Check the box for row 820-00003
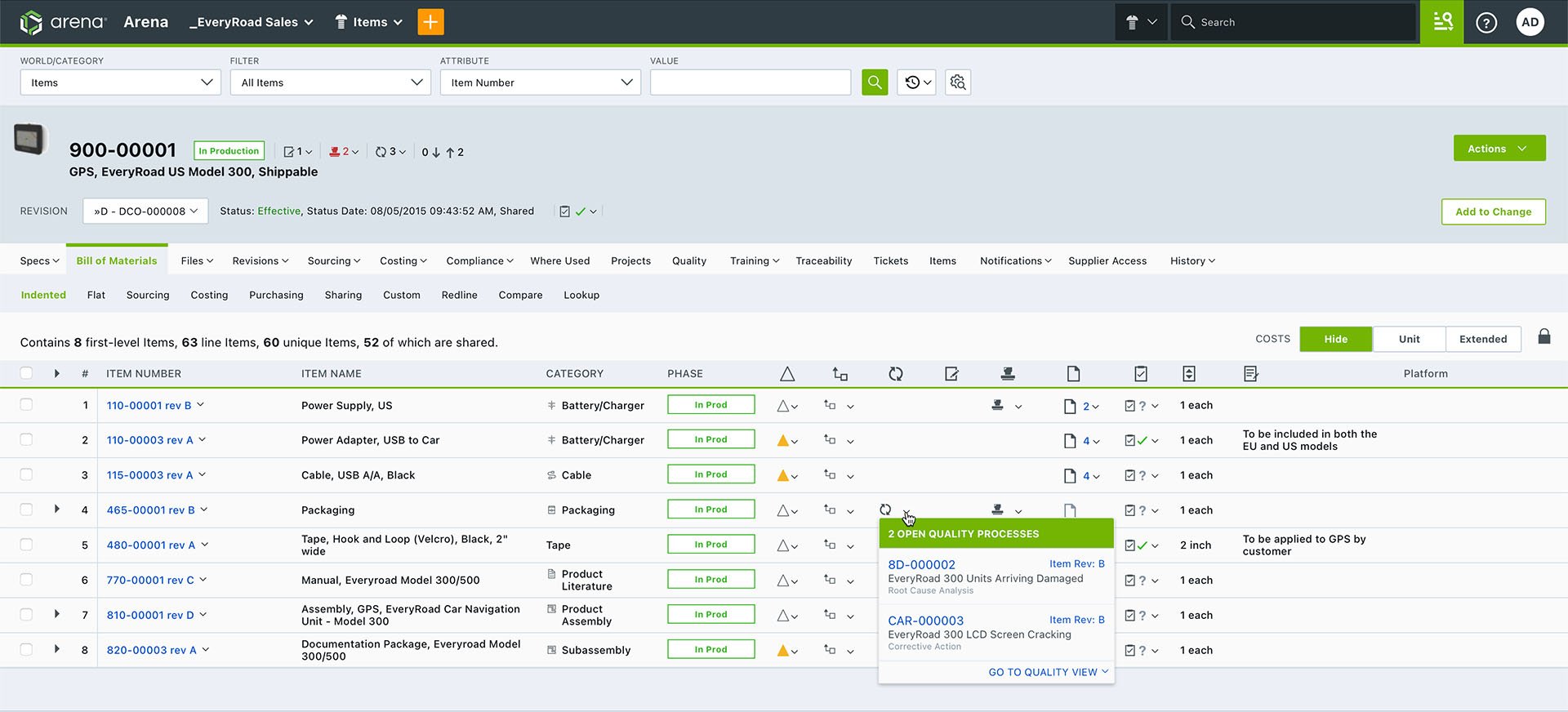Viewport: 1568px width, 712px height. click(26, 650)
